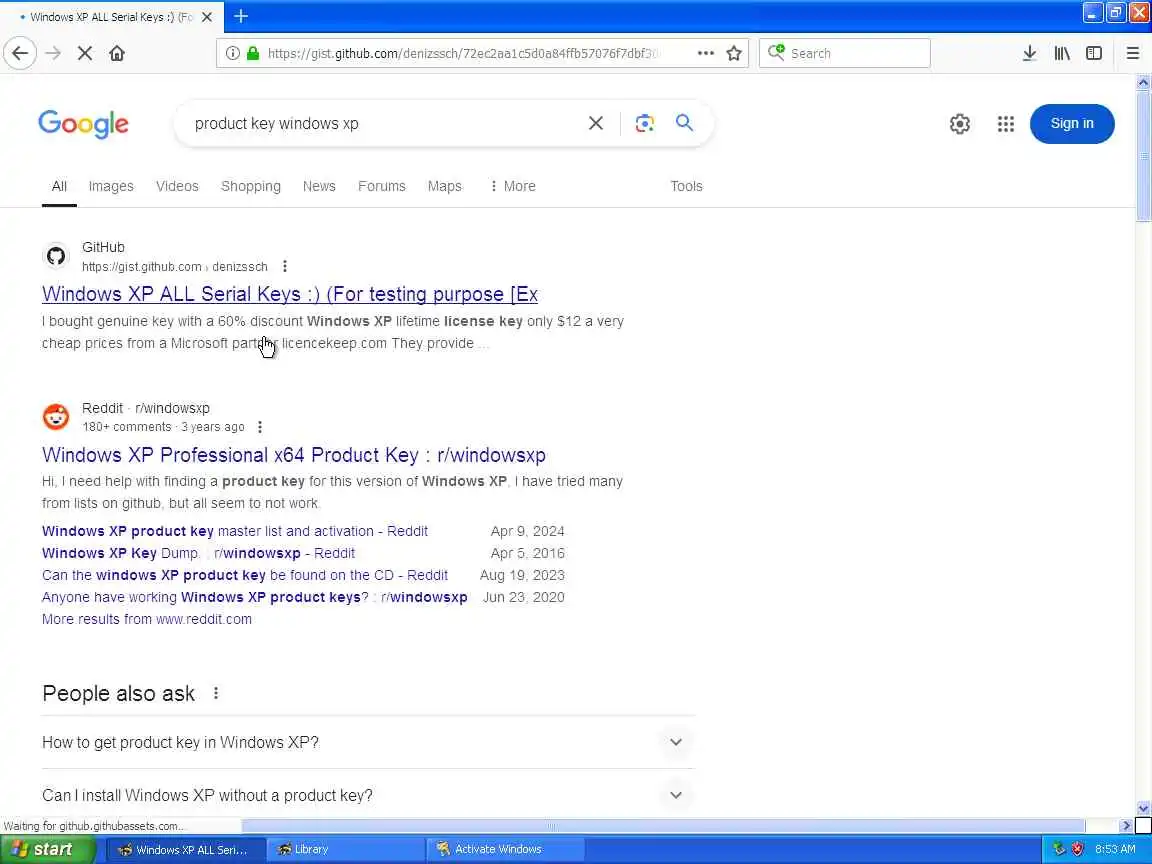Open the Firefox home page
1152x864 pixels.
tap(117, 53)
